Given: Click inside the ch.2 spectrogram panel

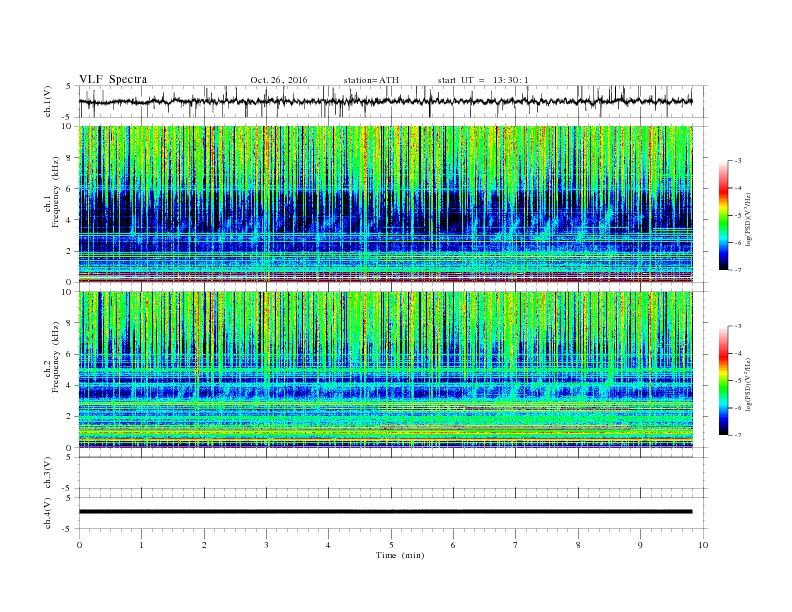Looking at the screenshot, I should [x=386, y=370].
